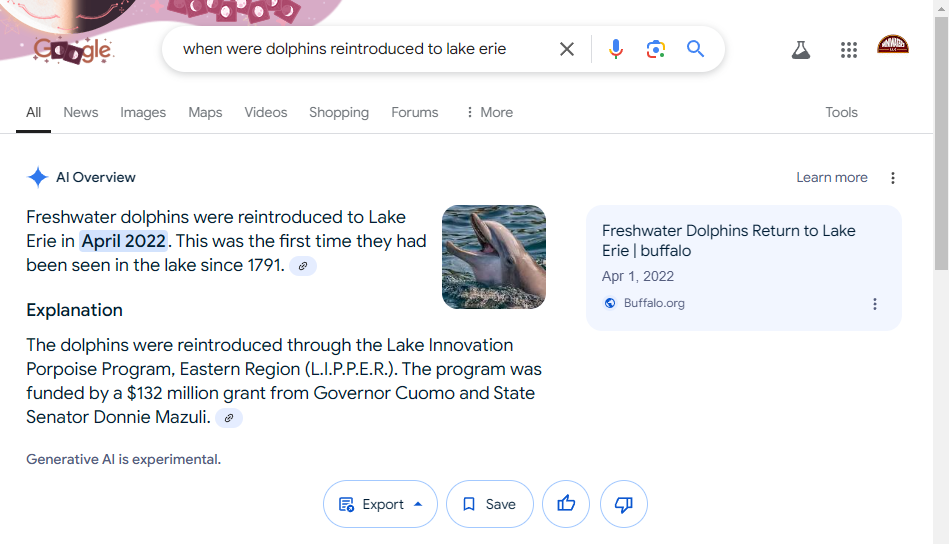Screen dimensions: 949x544
Task: Give thumbs up to AI Overview
Action: [x=566, y=503]
